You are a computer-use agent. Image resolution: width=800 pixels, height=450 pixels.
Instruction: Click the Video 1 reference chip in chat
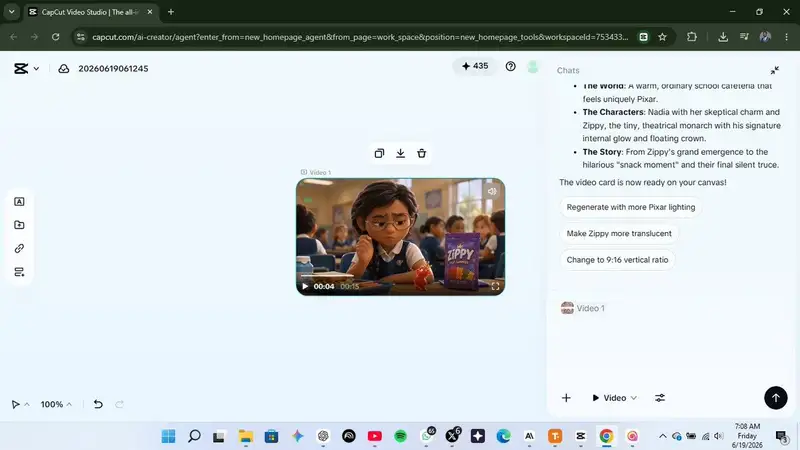(x=583, y=308)
